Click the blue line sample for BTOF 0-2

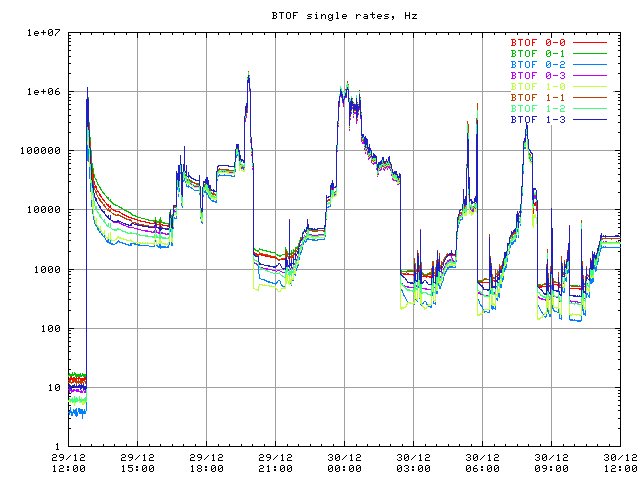(590, 64)
